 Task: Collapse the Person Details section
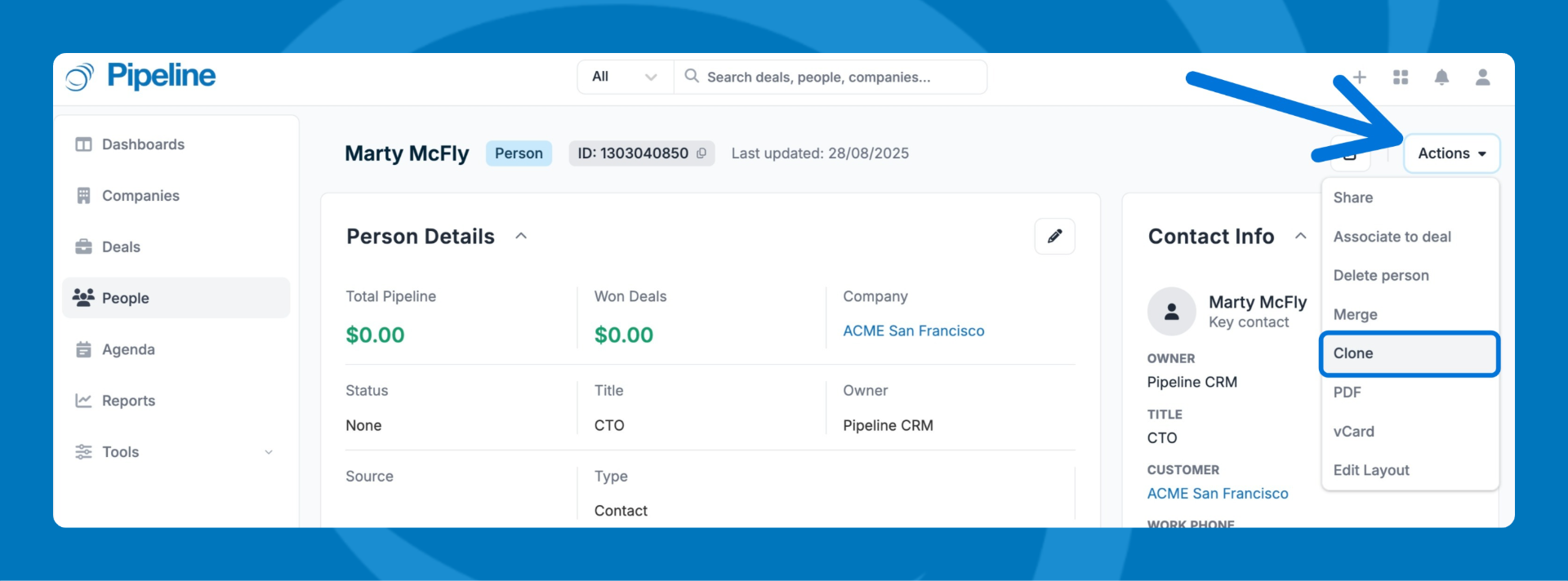tap(521, 236)
